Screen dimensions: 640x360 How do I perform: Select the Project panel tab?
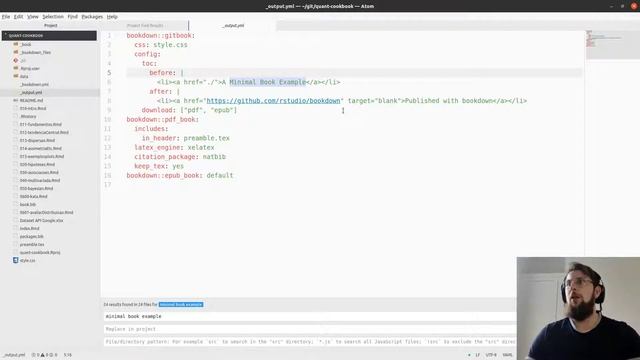point(50,25)
